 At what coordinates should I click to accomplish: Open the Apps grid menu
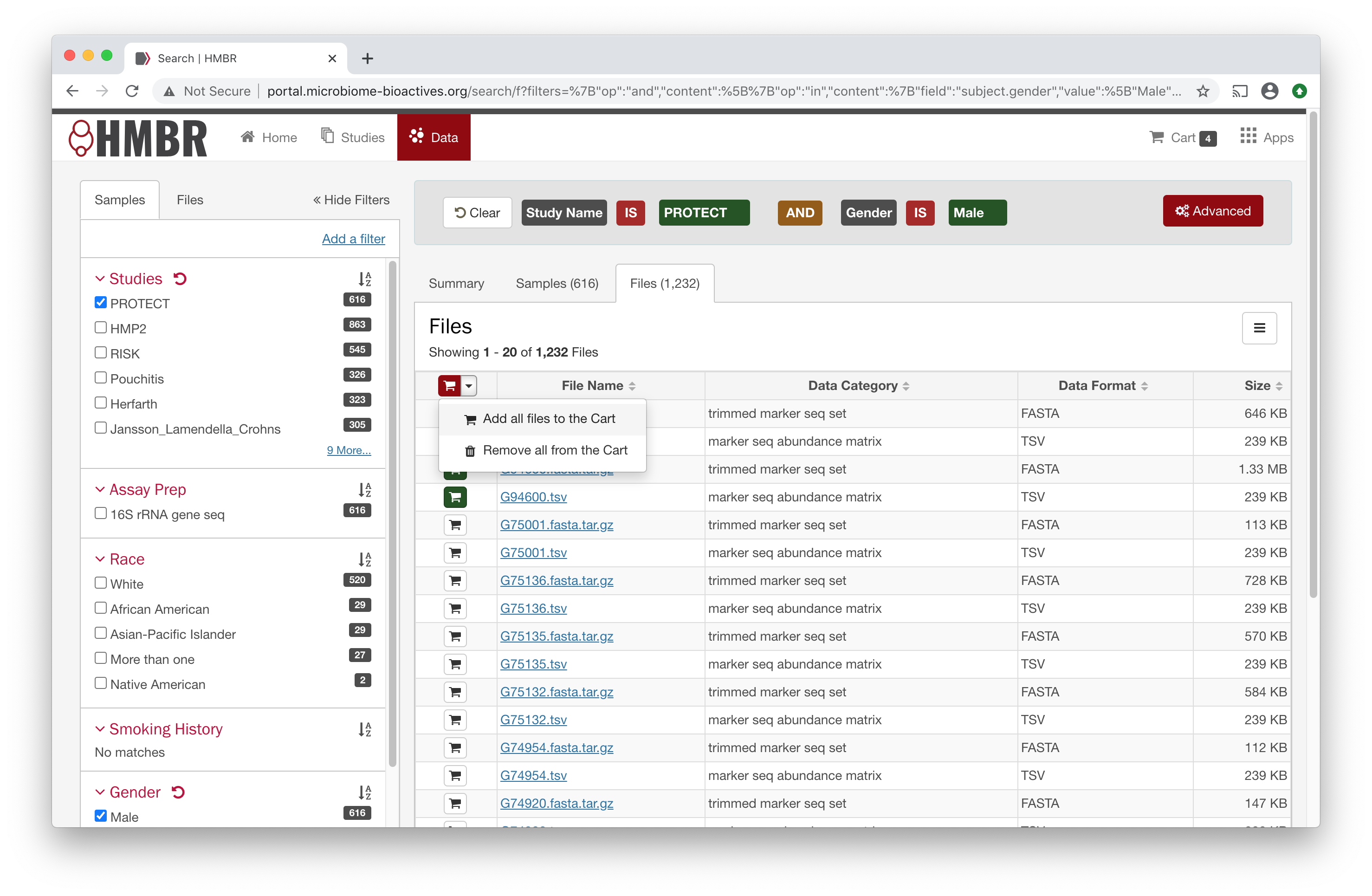[1267, 137]
